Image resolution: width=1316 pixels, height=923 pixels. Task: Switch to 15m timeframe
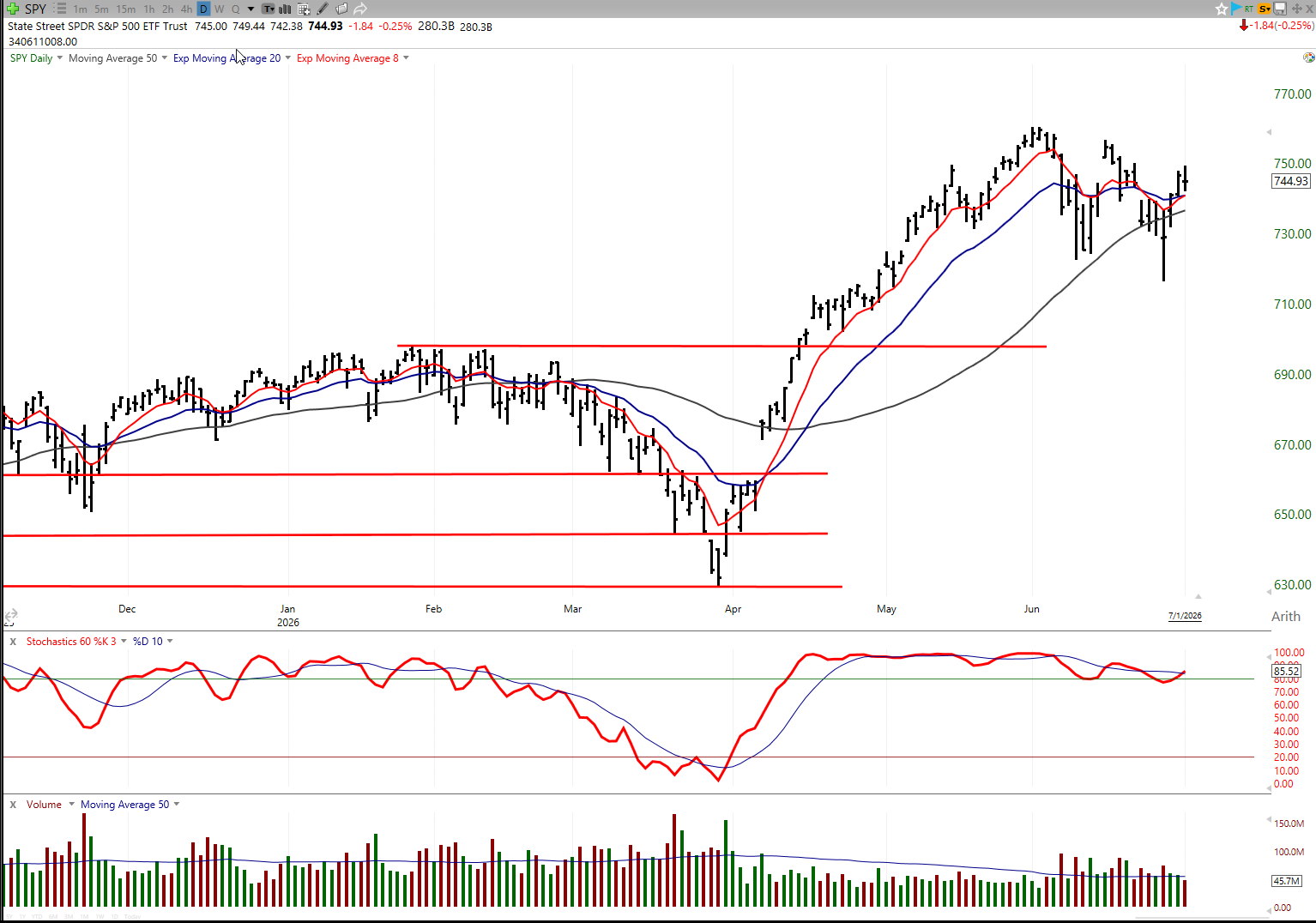pos(126,9)
